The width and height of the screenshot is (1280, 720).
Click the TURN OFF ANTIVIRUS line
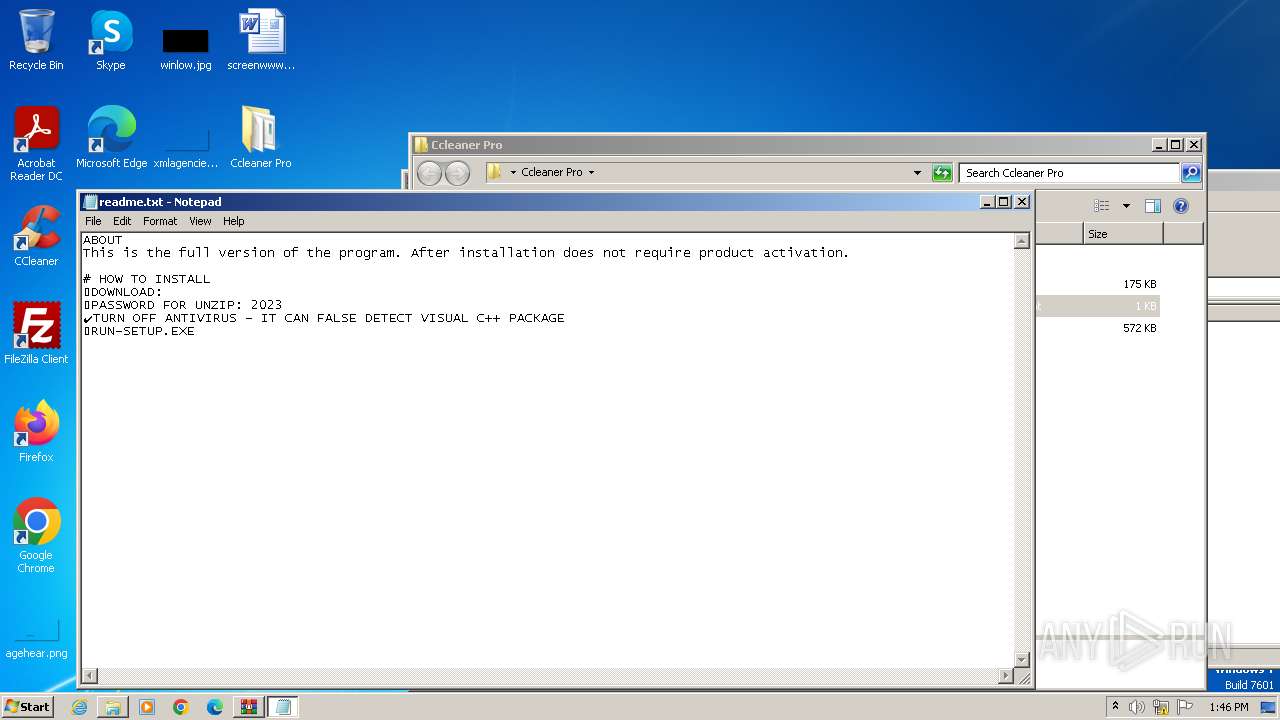tap(324, 318)
